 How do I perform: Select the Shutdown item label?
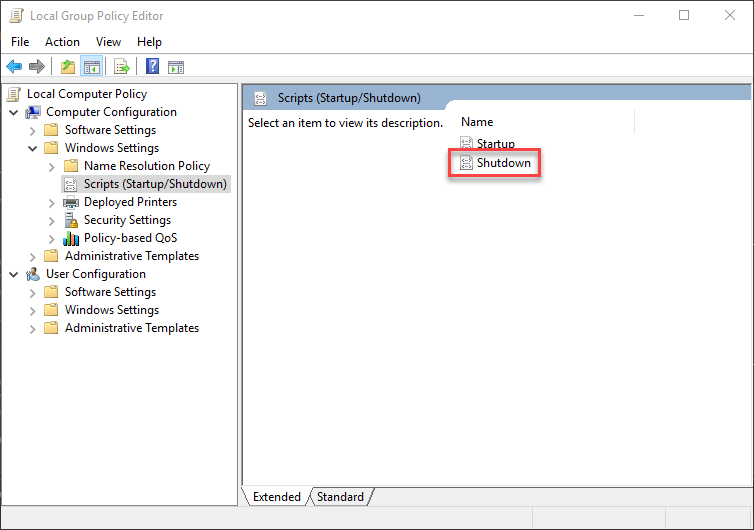(504, 163)
